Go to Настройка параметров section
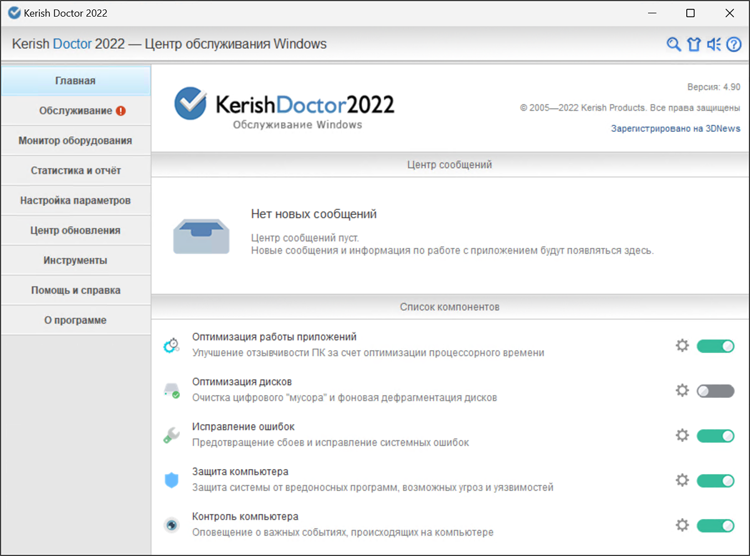Viewport: 750px width, 556px height. (x=76, y=201)
